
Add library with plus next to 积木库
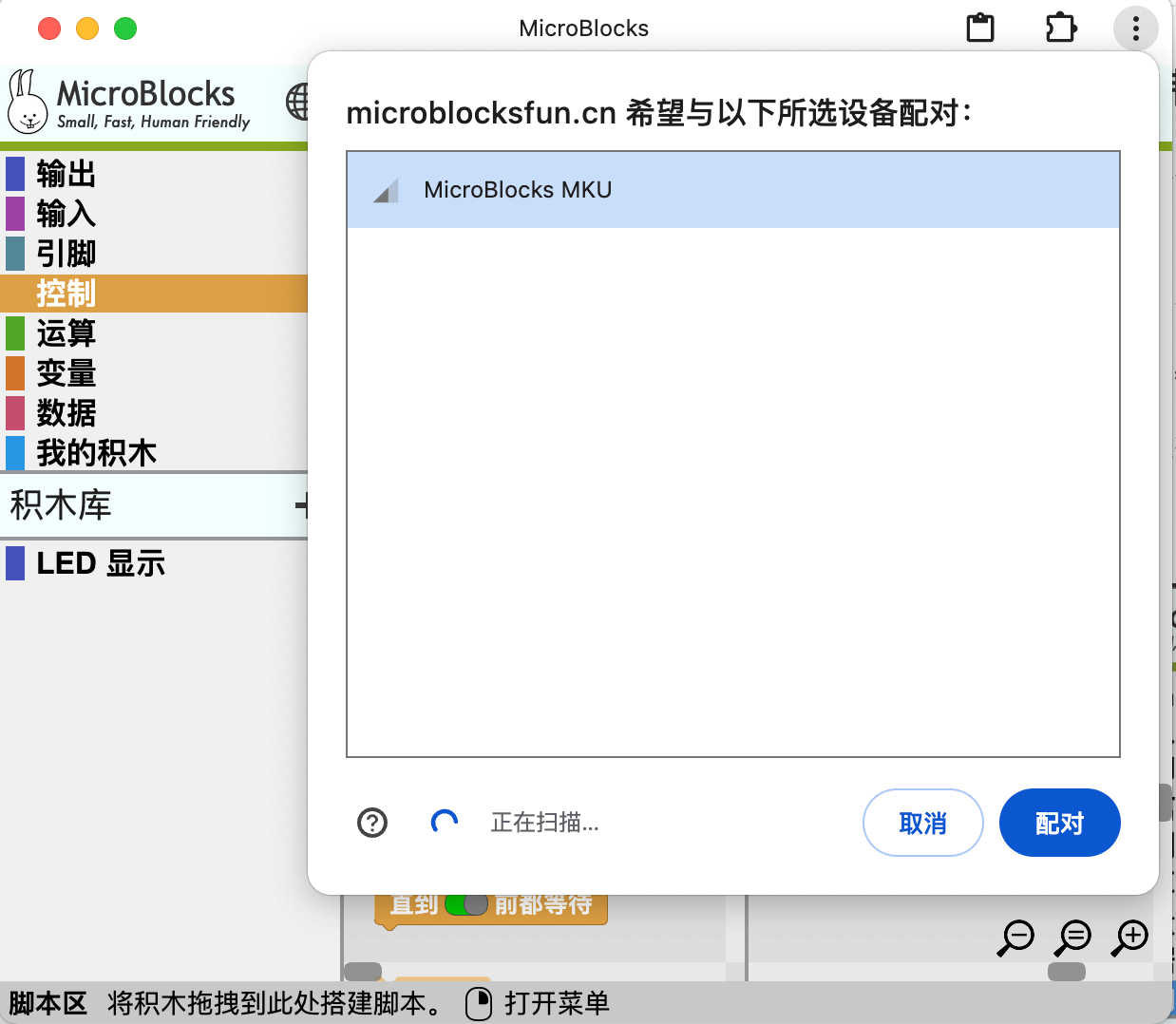click(x=301, y=505)
